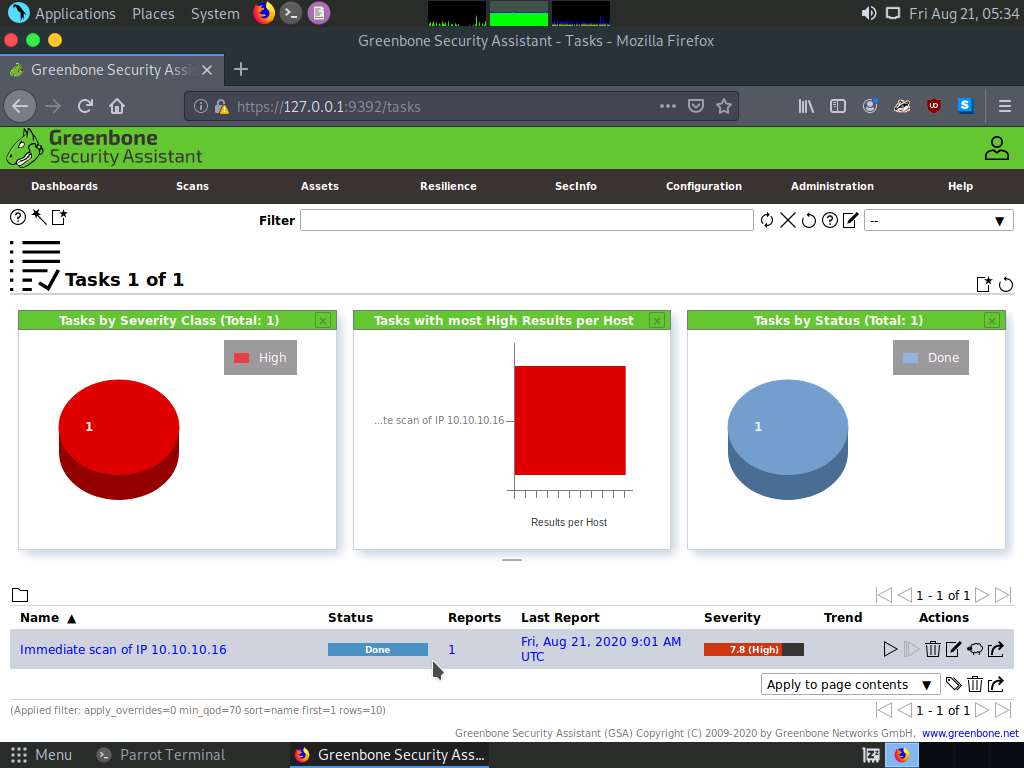Close Tasks by Severity Class chart

point(323,320)
